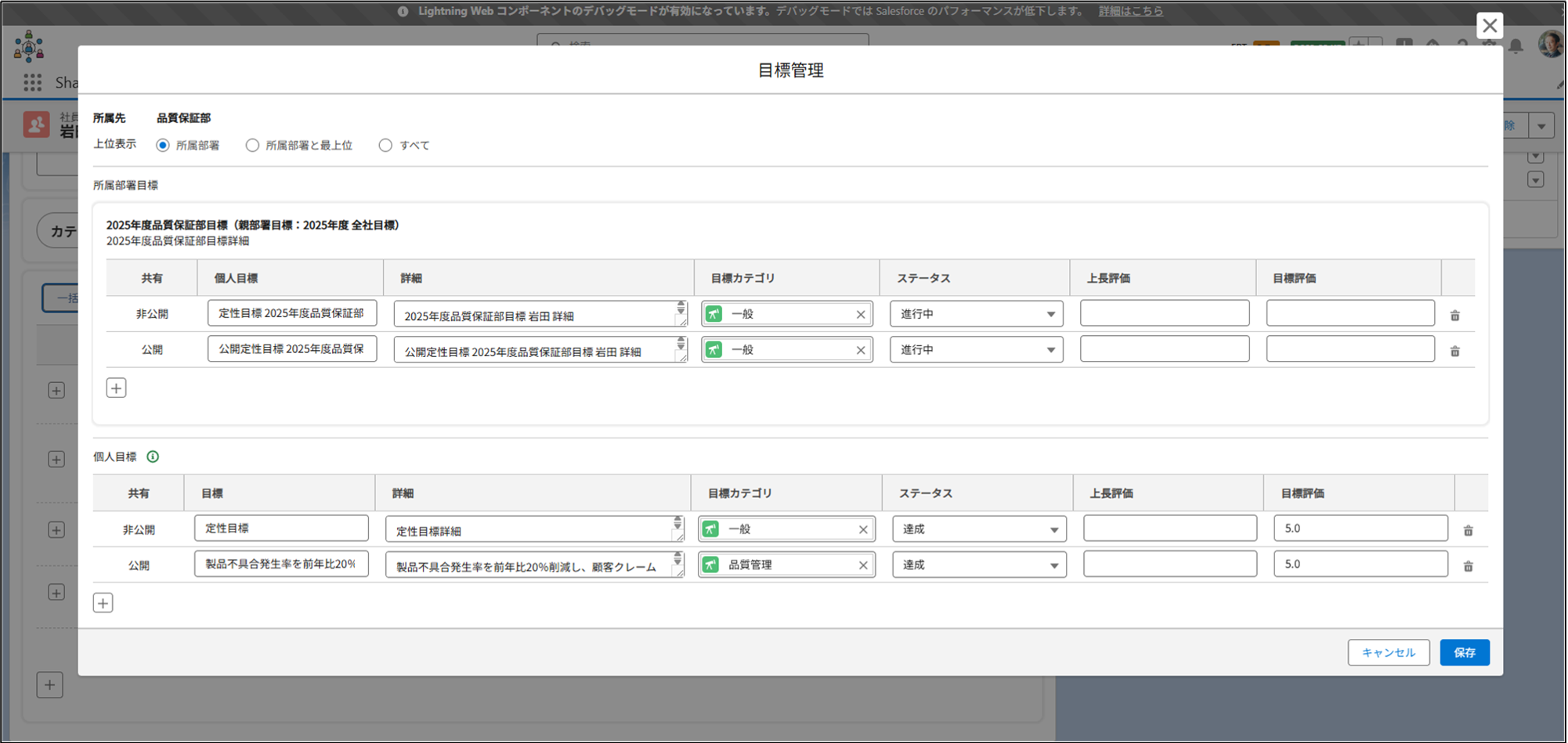1568x743 pixels.
Task: Select the すべて radio option
Action: pos(385,146)
